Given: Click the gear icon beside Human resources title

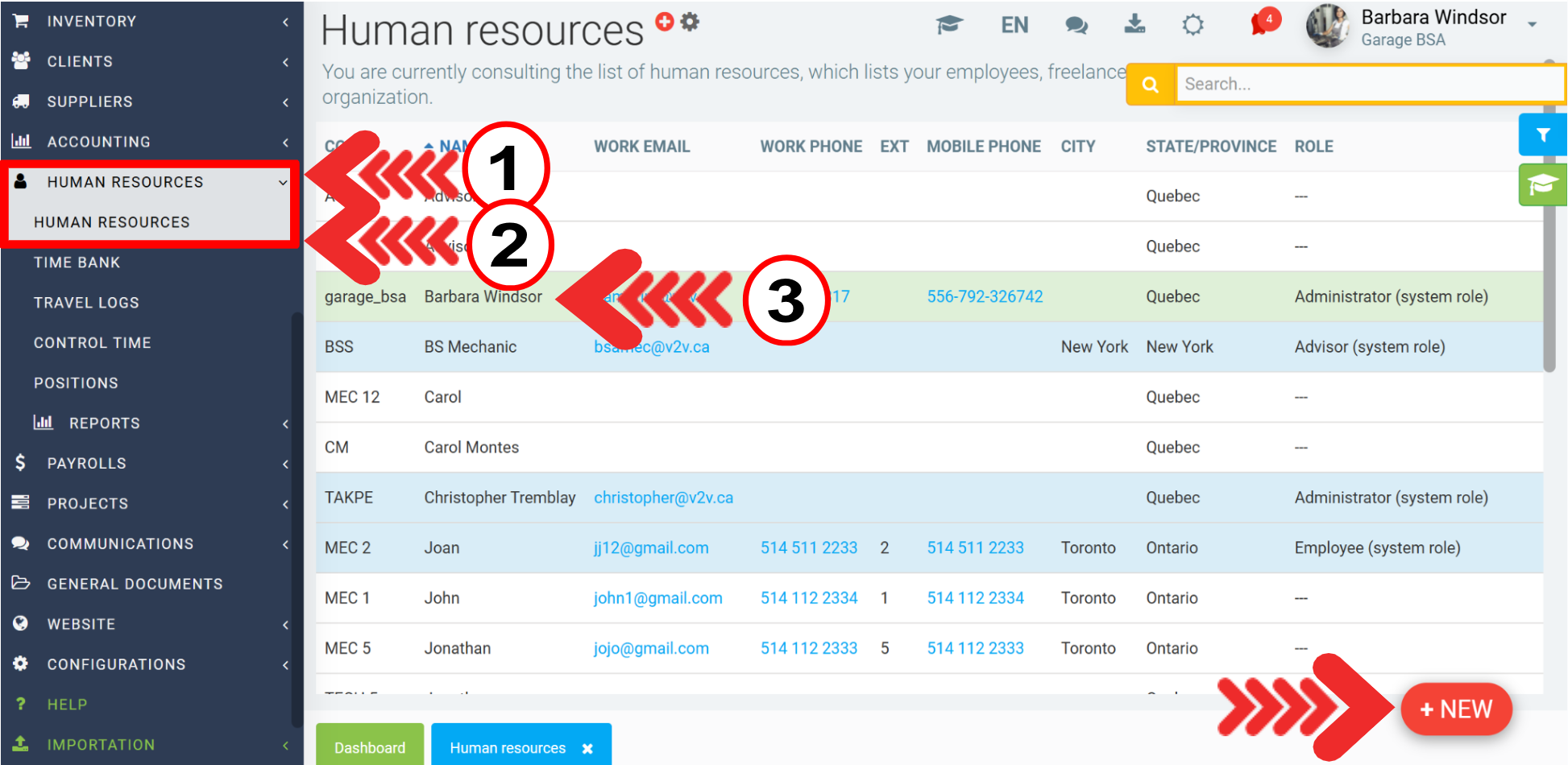Looking at the screenshot, I should point(690,22).
